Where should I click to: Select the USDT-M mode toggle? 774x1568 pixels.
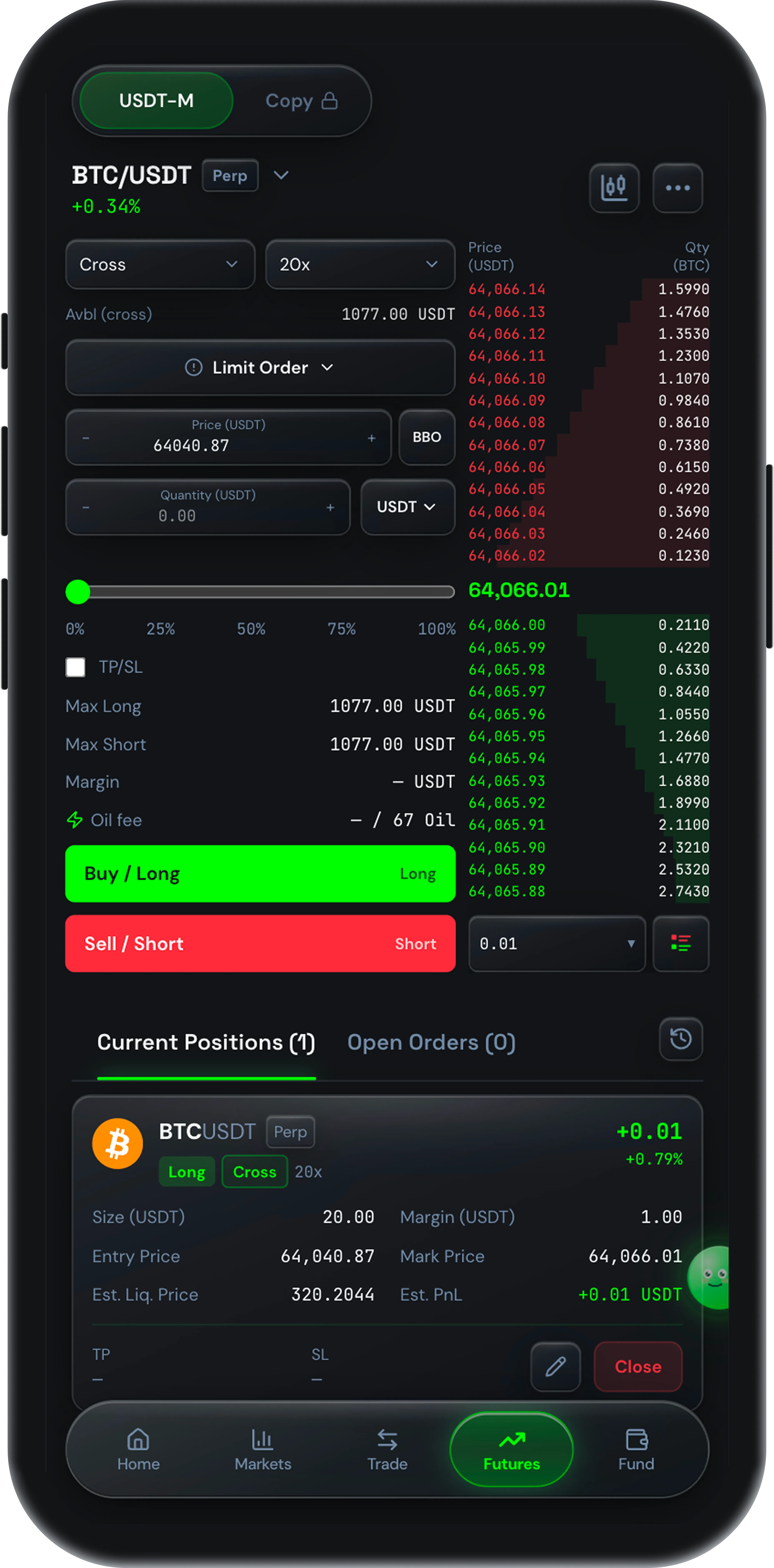pyautogui.click(x=156, y=101)
